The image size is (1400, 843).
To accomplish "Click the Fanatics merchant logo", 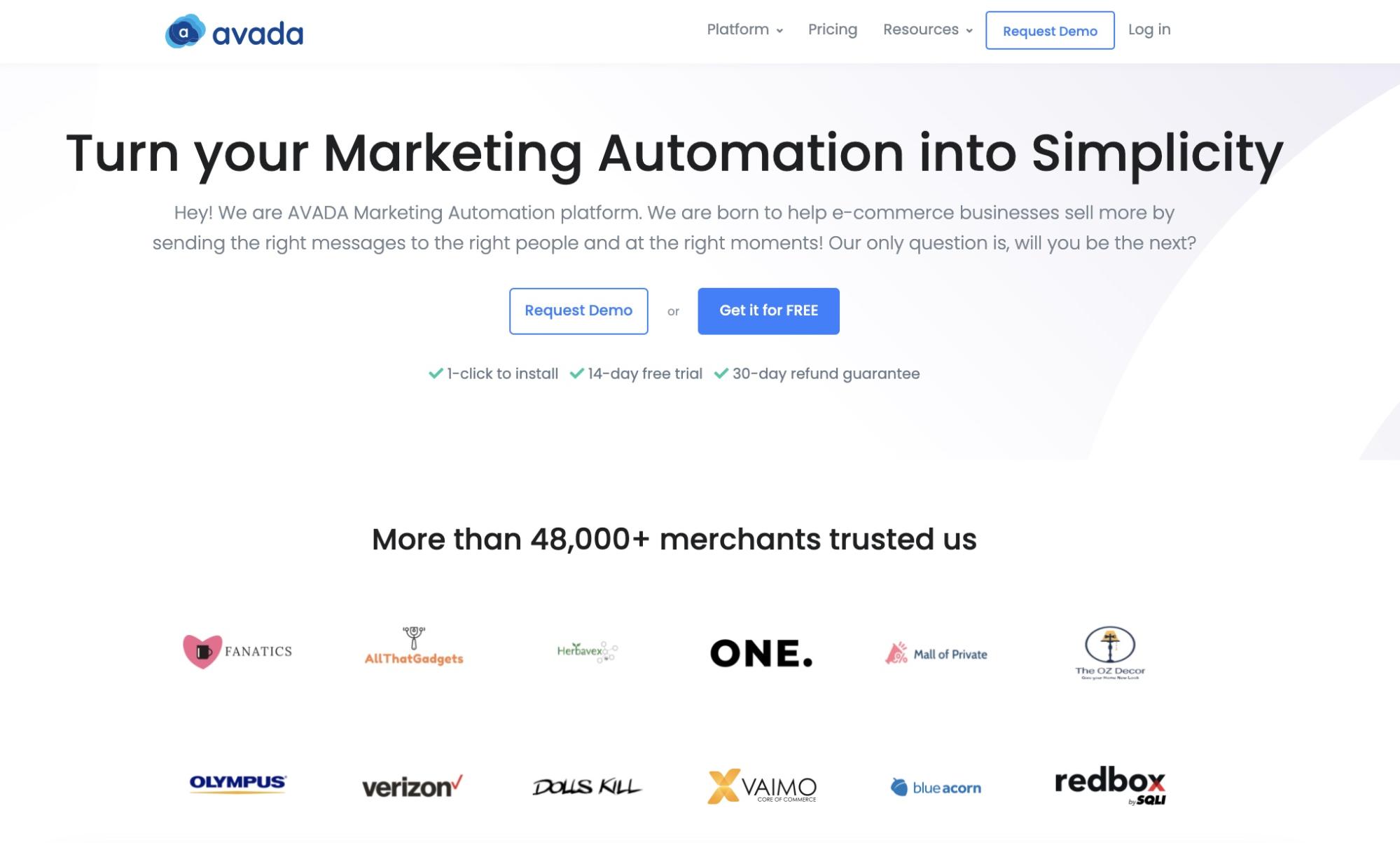I will point(237,651).
